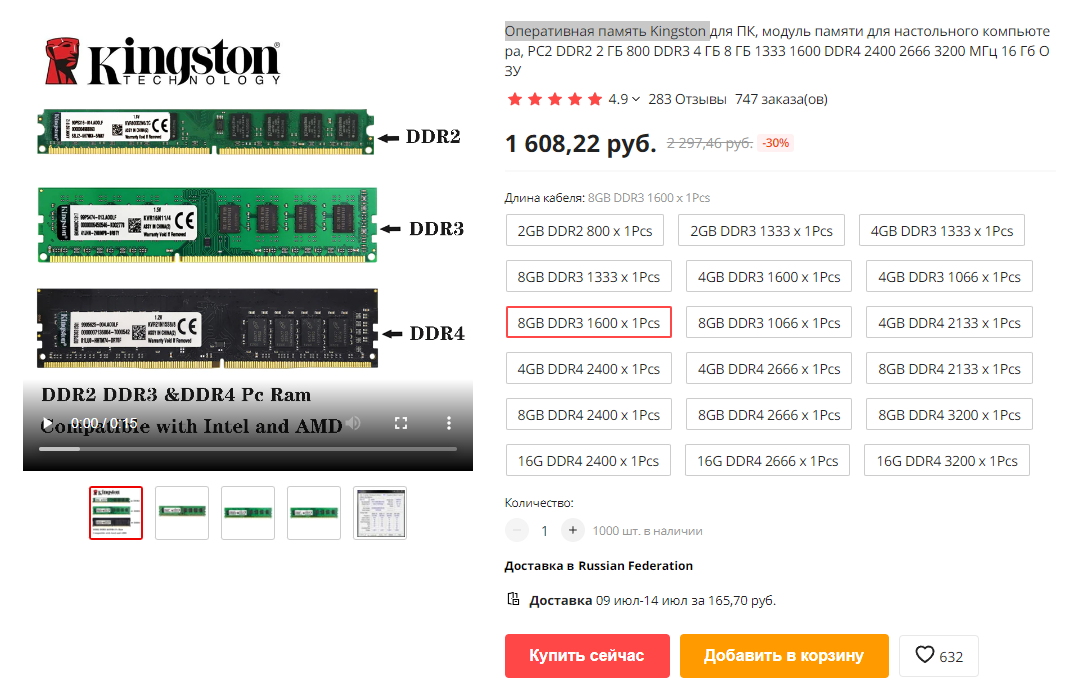The width and height of the screenshot is (1082, 690).
Task: Click the quantity value field
Action: click(x=544, y=531)
